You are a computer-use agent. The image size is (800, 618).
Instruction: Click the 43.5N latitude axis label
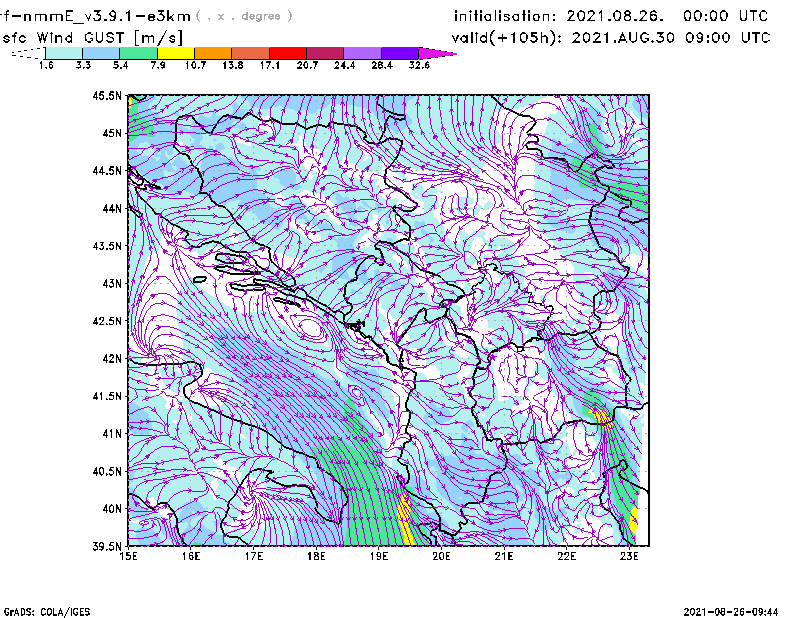107,246
